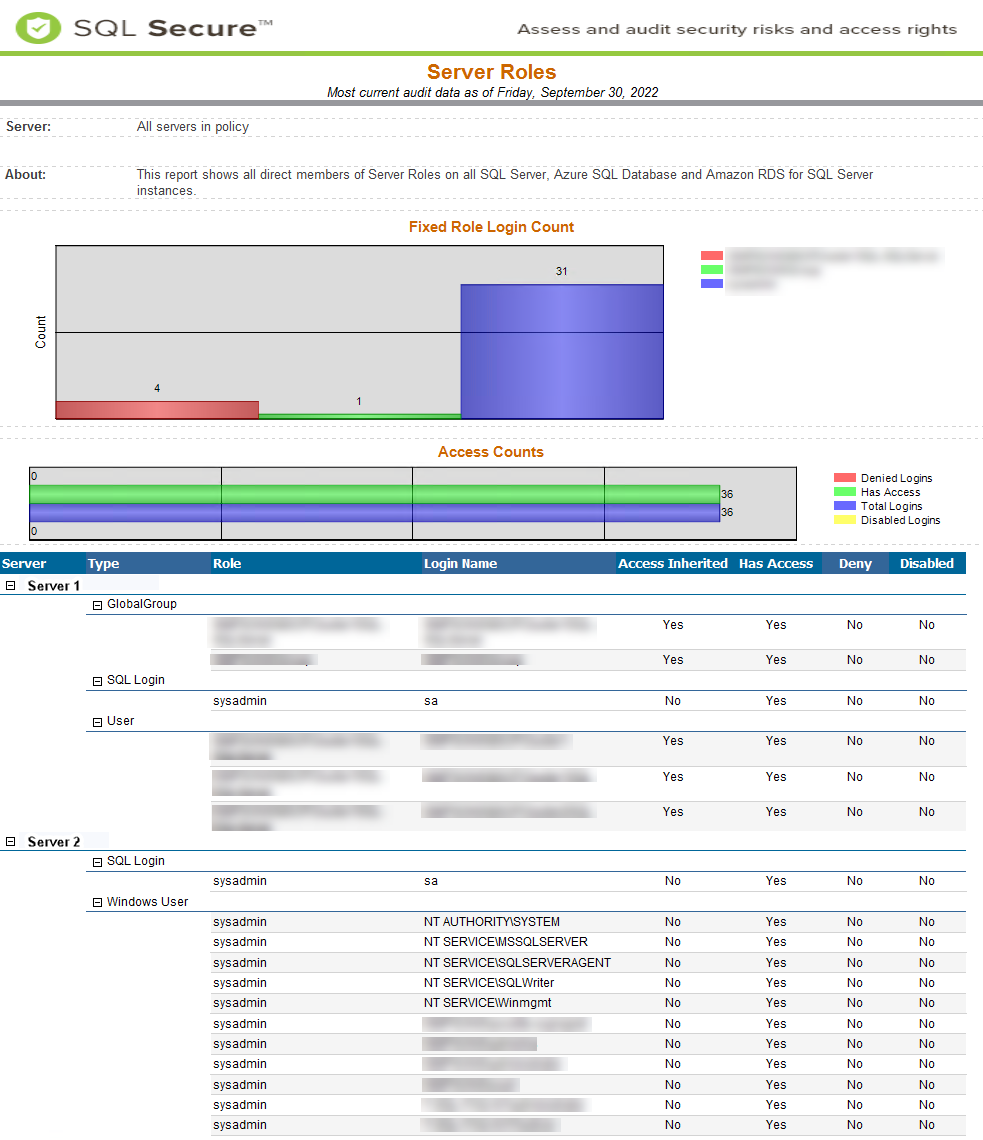The image size is (983, 1140).
Task: Click the green Has Access bar in Access Counts
Action: click(x=374, y=494)
